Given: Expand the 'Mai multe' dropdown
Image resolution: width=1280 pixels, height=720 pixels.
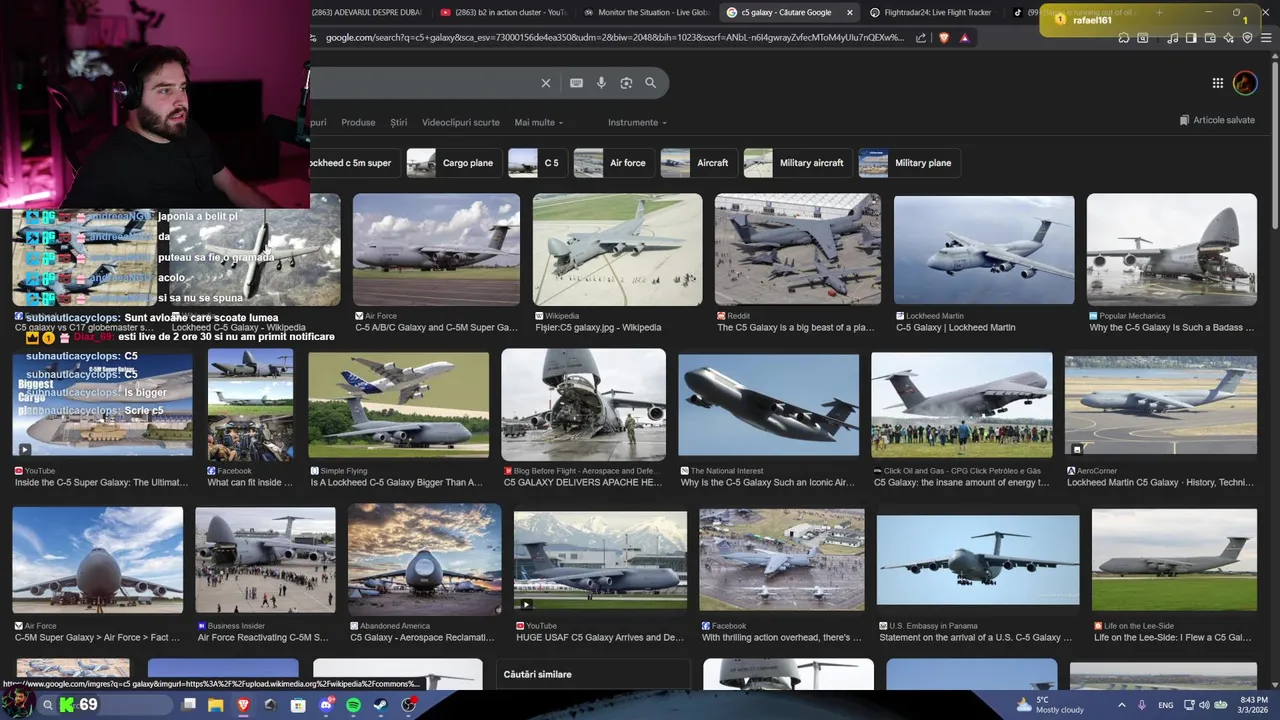Looking at the screenshot, I should 538,122.
